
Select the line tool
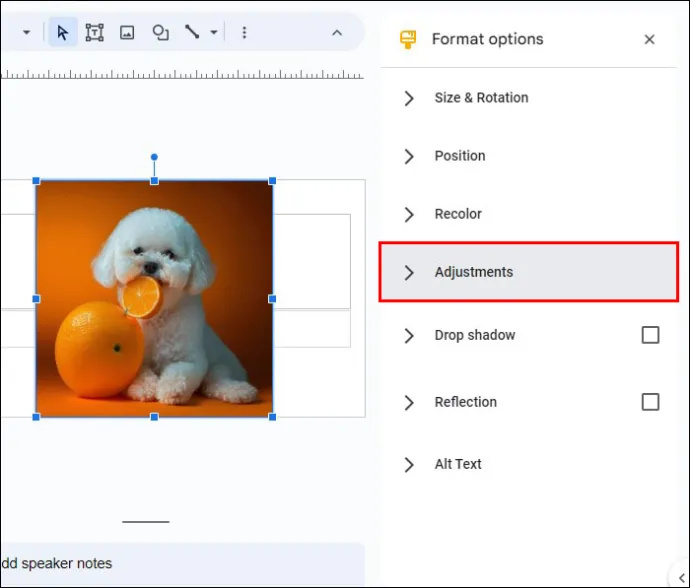click(192, 32)
